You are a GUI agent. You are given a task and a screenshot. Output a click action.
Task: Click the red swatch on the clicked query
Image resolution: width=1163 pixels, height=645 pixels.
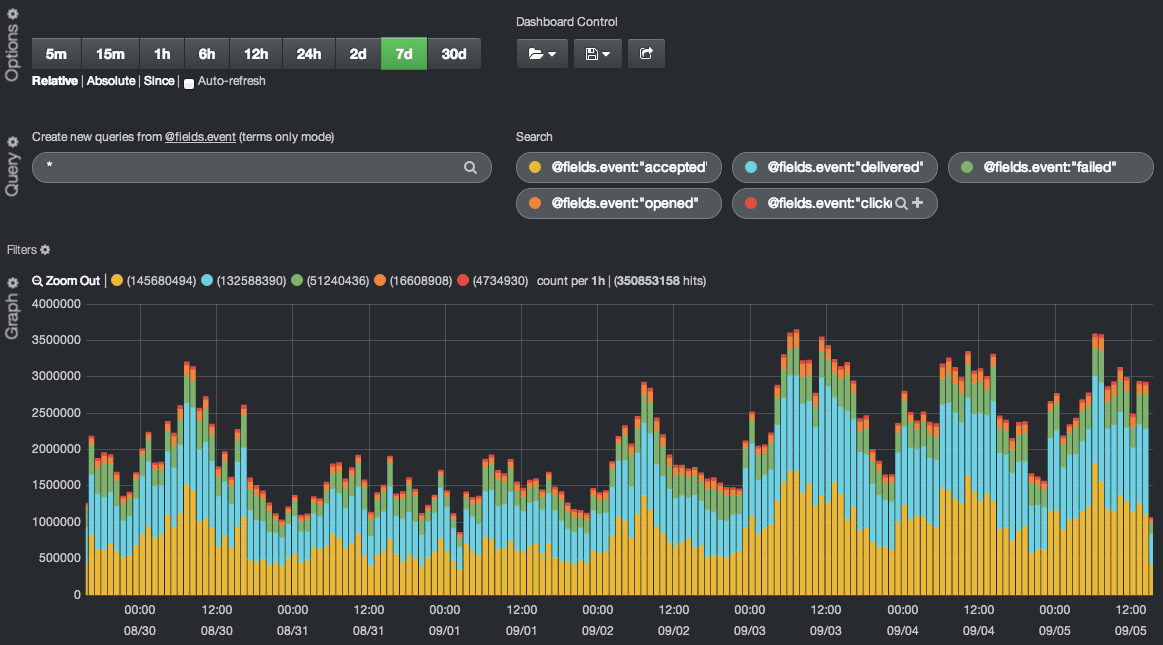pyautogui.click(x=751, y=203)
